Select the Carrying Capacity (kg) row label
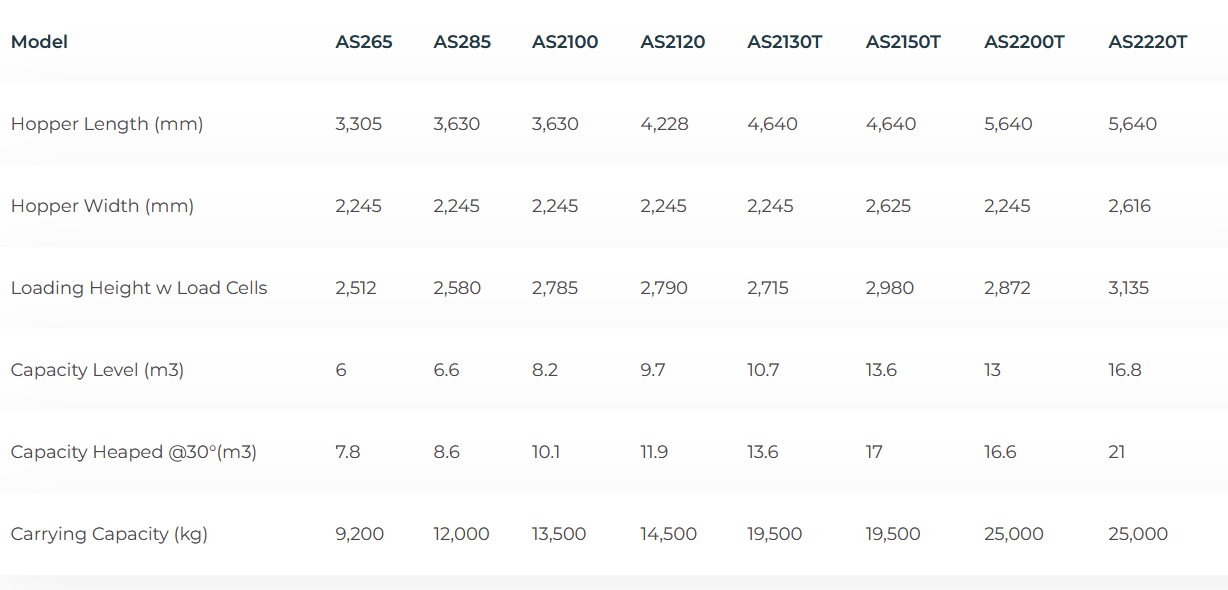The width and height of the screenshot is (1228, 590). tap(109, 534)
